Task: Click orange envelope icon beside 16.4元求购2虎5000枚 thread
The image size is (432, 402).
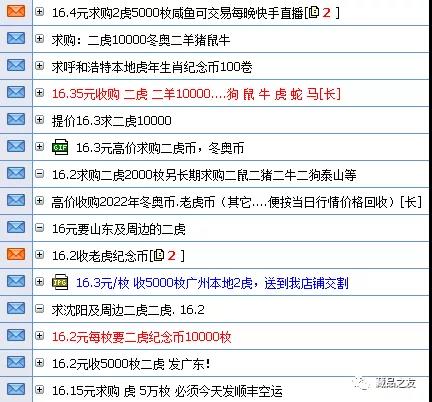Action: tap(16, 11)
